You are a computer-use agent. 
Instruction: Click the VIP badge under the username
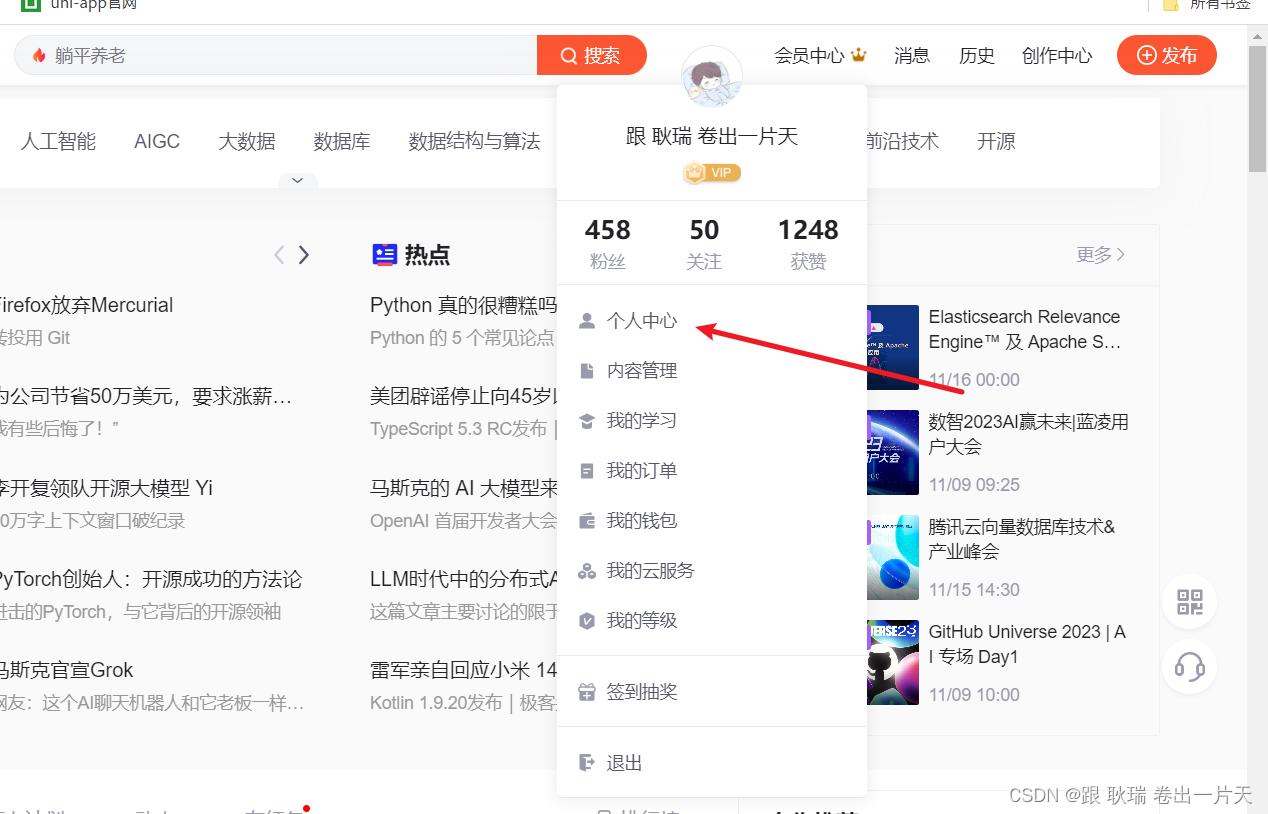click(711, 172)
